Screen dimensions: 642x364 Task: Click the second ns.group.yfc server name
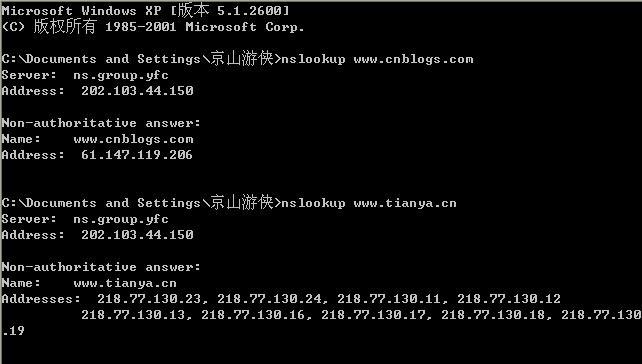coord(121,219)
